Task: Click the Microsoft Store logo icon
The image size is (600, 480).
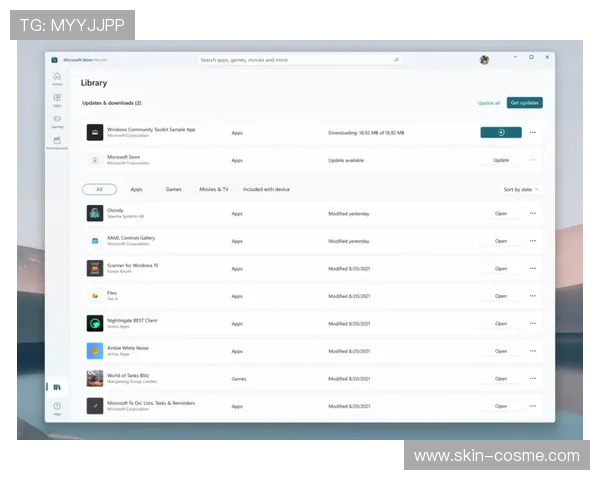Action: tap(54, 60)
